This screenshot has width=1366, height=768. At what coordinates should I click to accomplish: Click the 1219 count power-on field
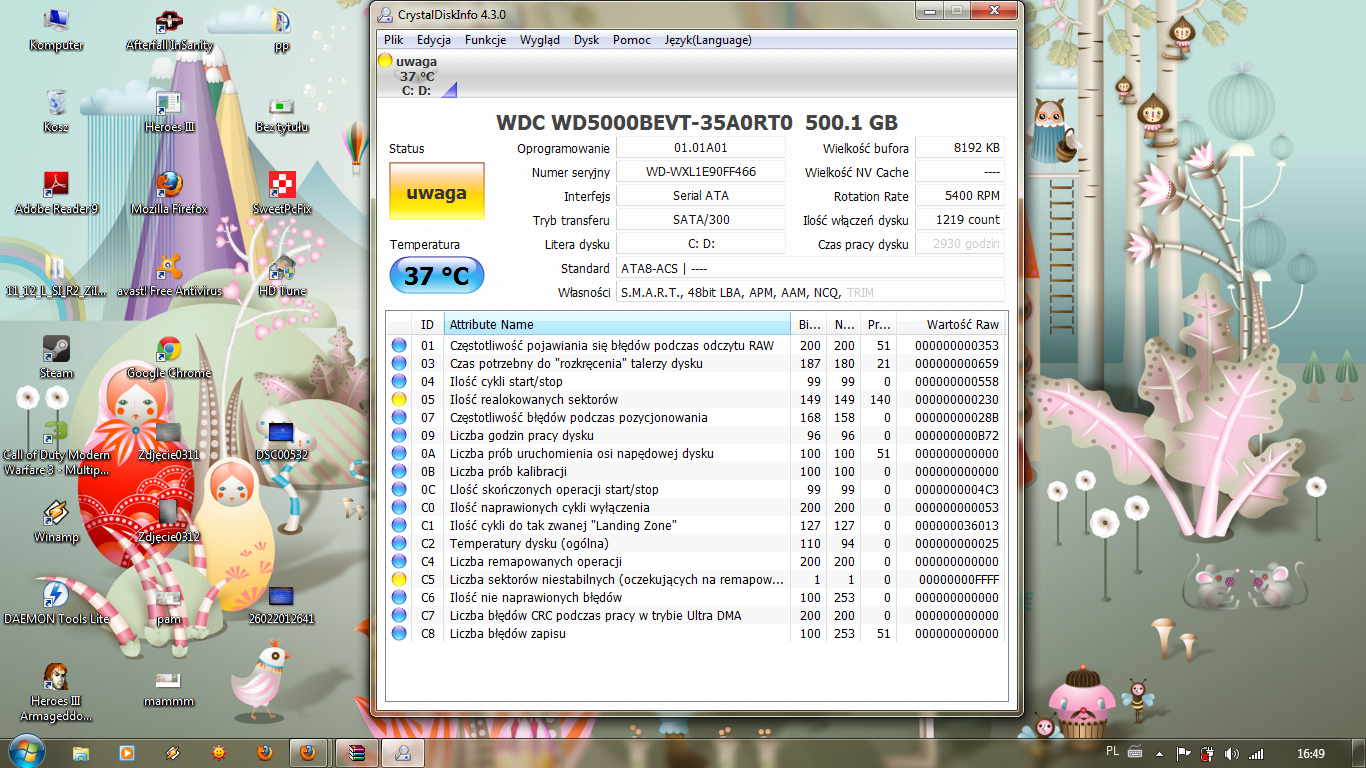tap(959, 220)
